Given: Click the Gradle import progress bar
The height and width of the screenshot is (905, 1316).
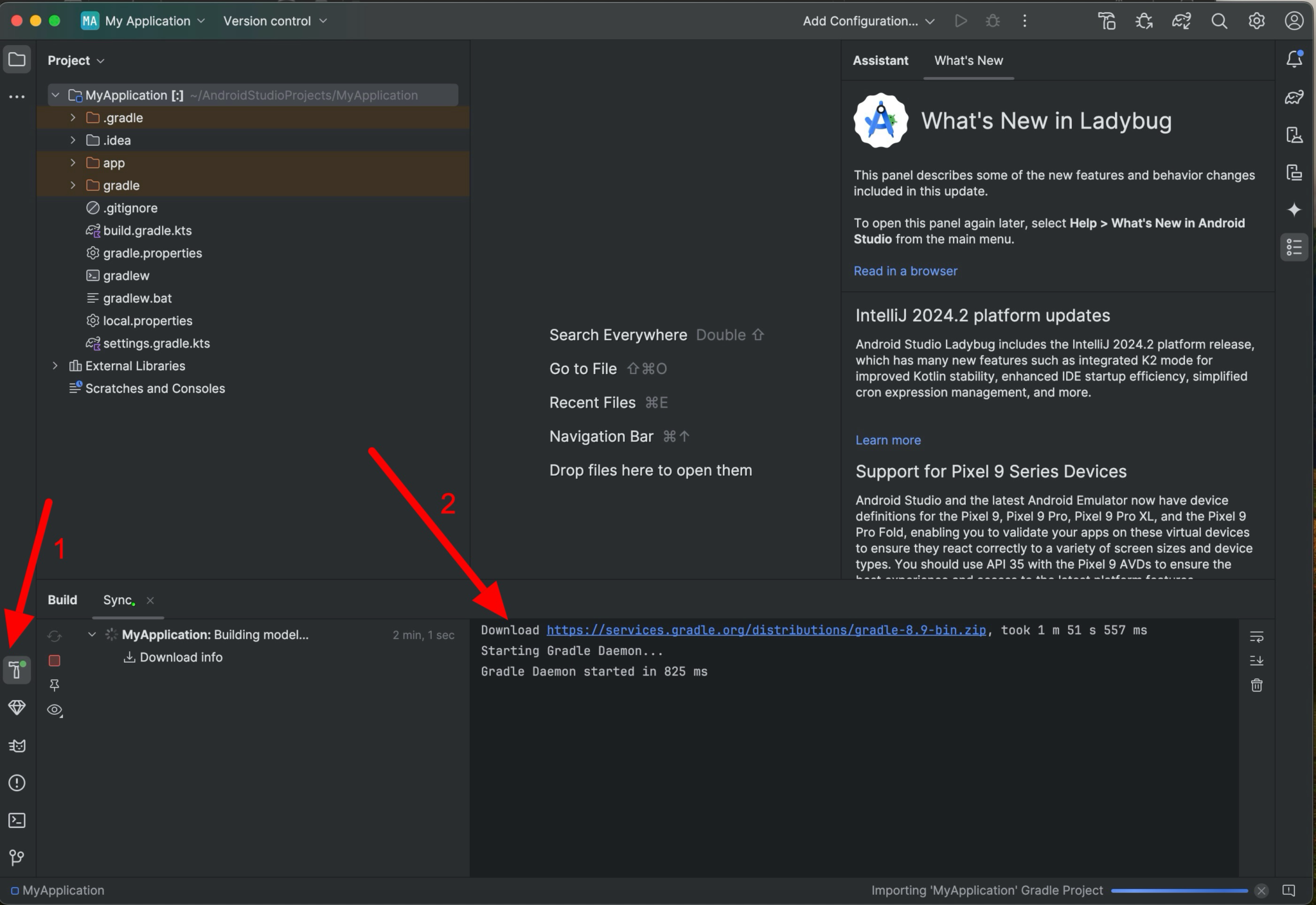Looking at the screenshot, I should tap(1178, 891).
